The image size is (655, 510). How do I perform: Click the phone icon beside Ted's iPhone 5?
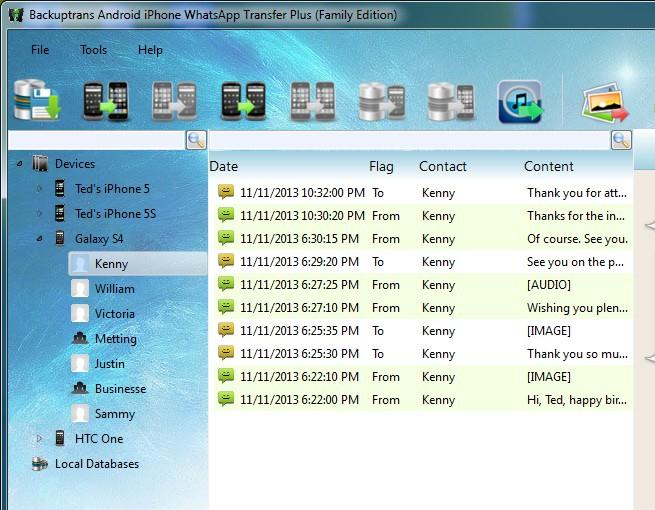point(60,188)
